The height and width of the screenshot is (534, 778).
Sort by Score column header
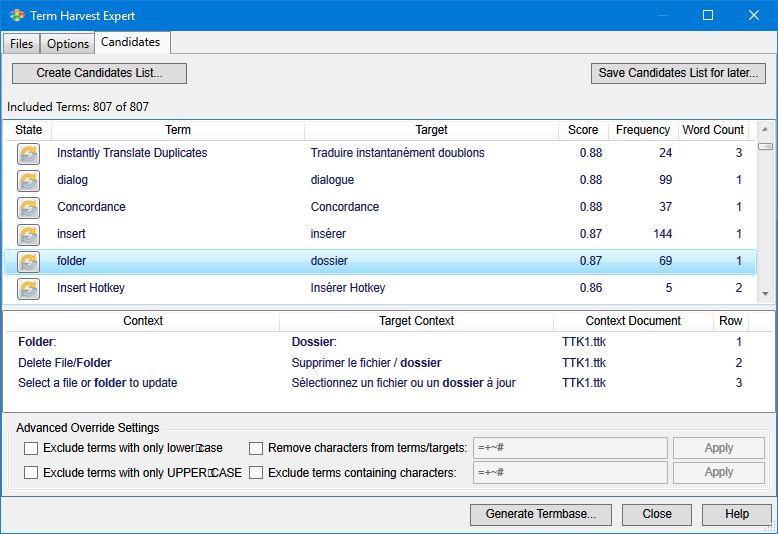click(x=583, y=130)
